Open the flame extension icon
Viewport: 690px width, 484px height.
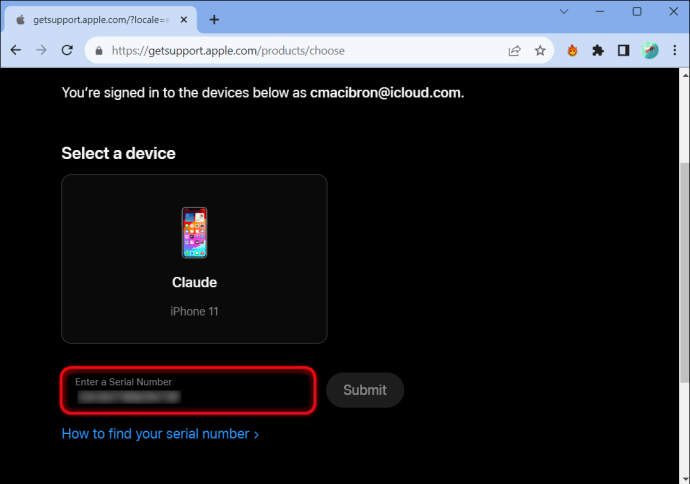572,50
